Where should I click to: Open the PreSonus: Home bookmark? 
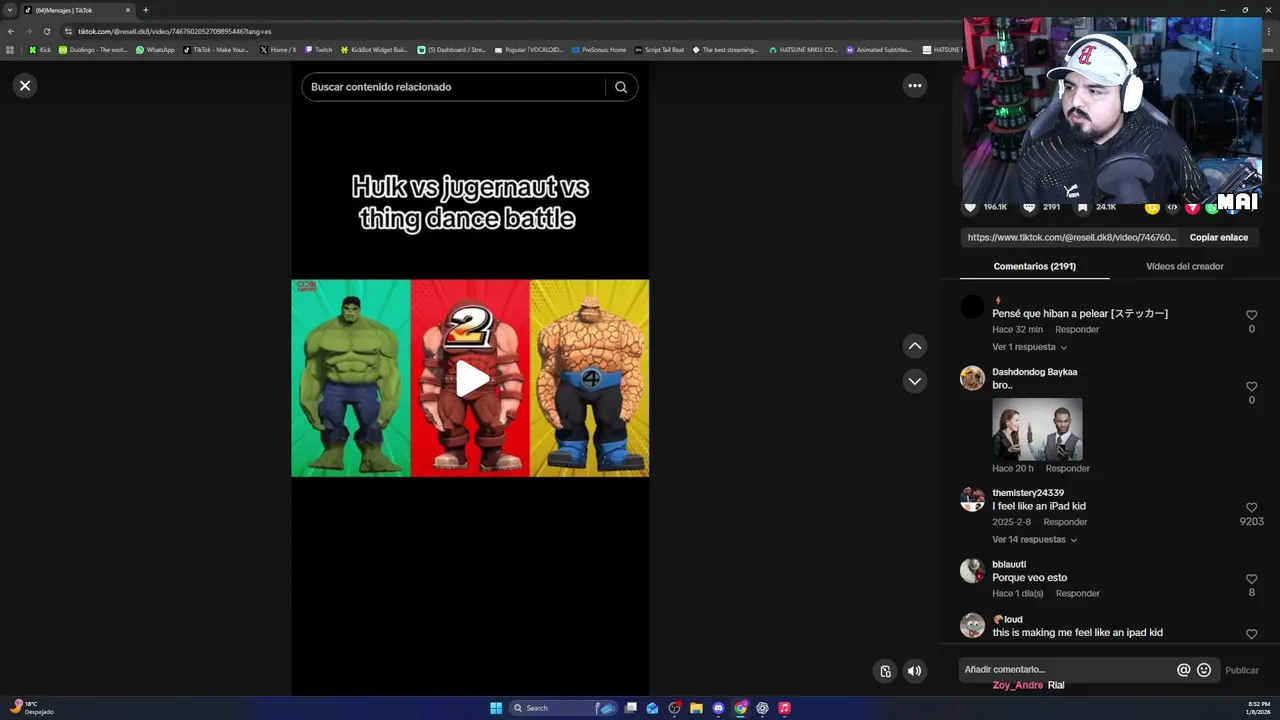[x=599, y=50]
